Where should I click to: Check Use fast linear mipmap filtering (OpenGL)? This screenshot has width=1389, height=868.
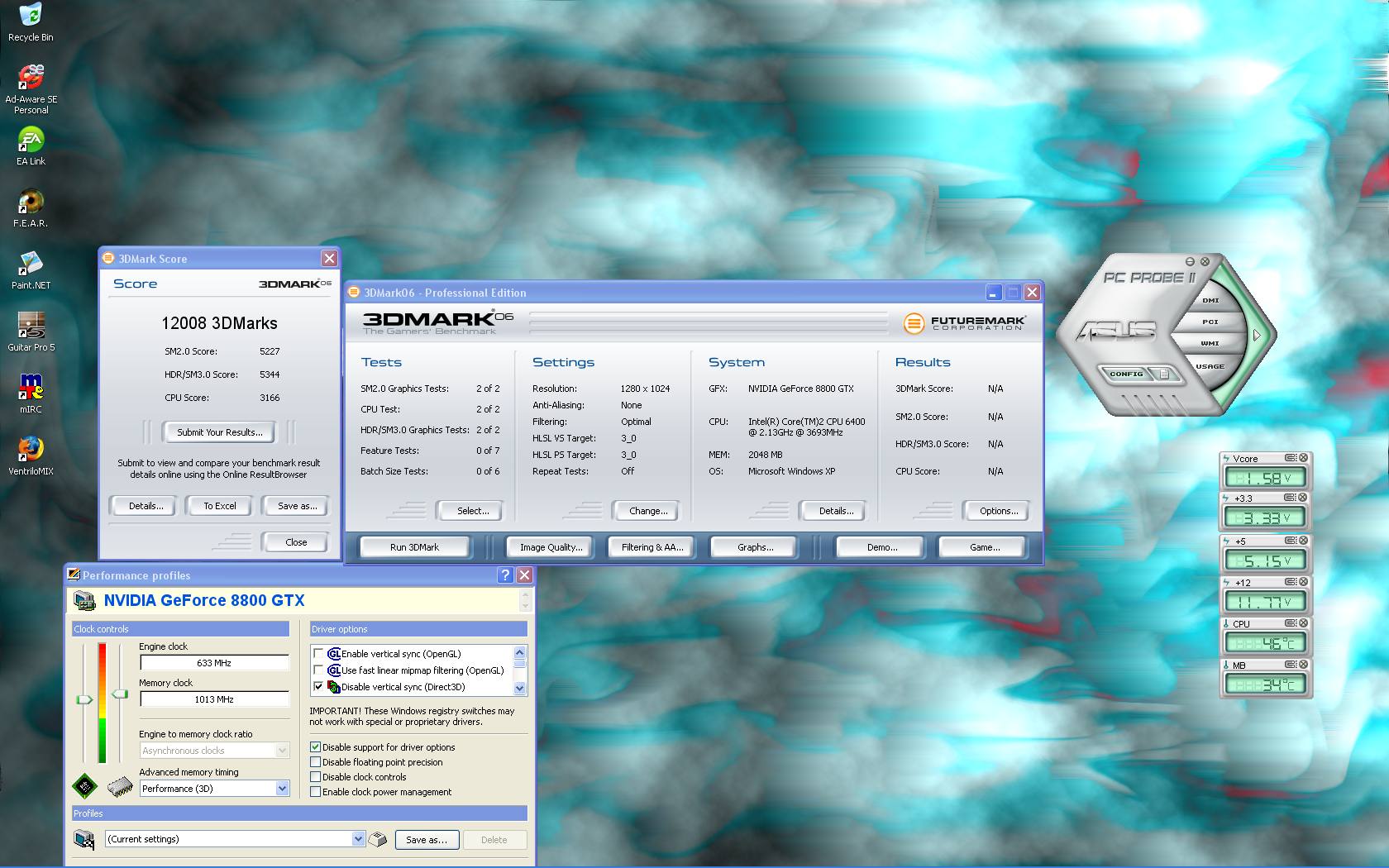pos(318,670)
